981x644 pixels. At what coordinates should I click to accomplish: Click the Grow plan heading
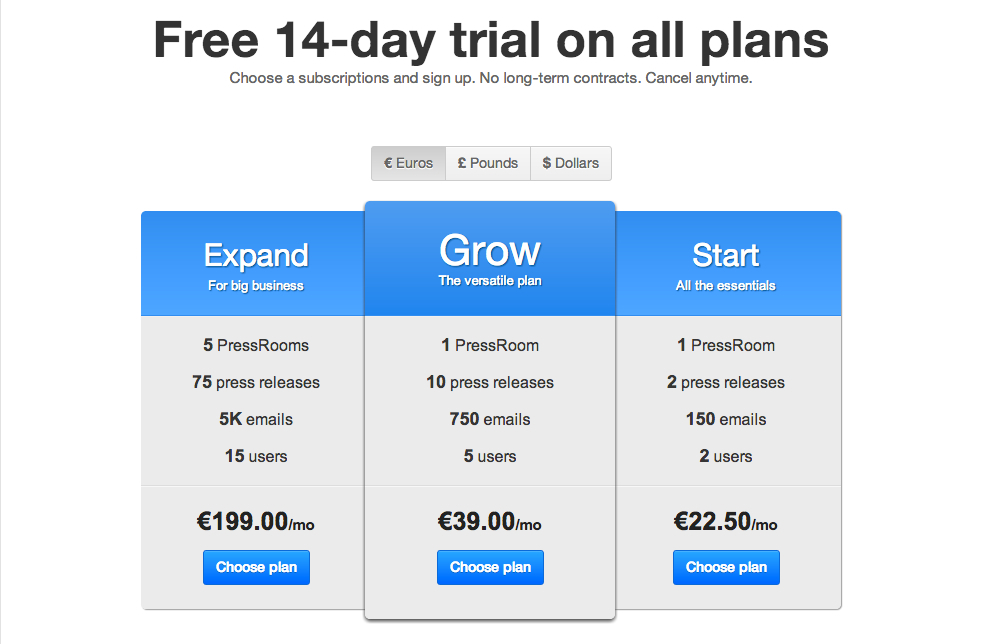click(x=490, y=250)
